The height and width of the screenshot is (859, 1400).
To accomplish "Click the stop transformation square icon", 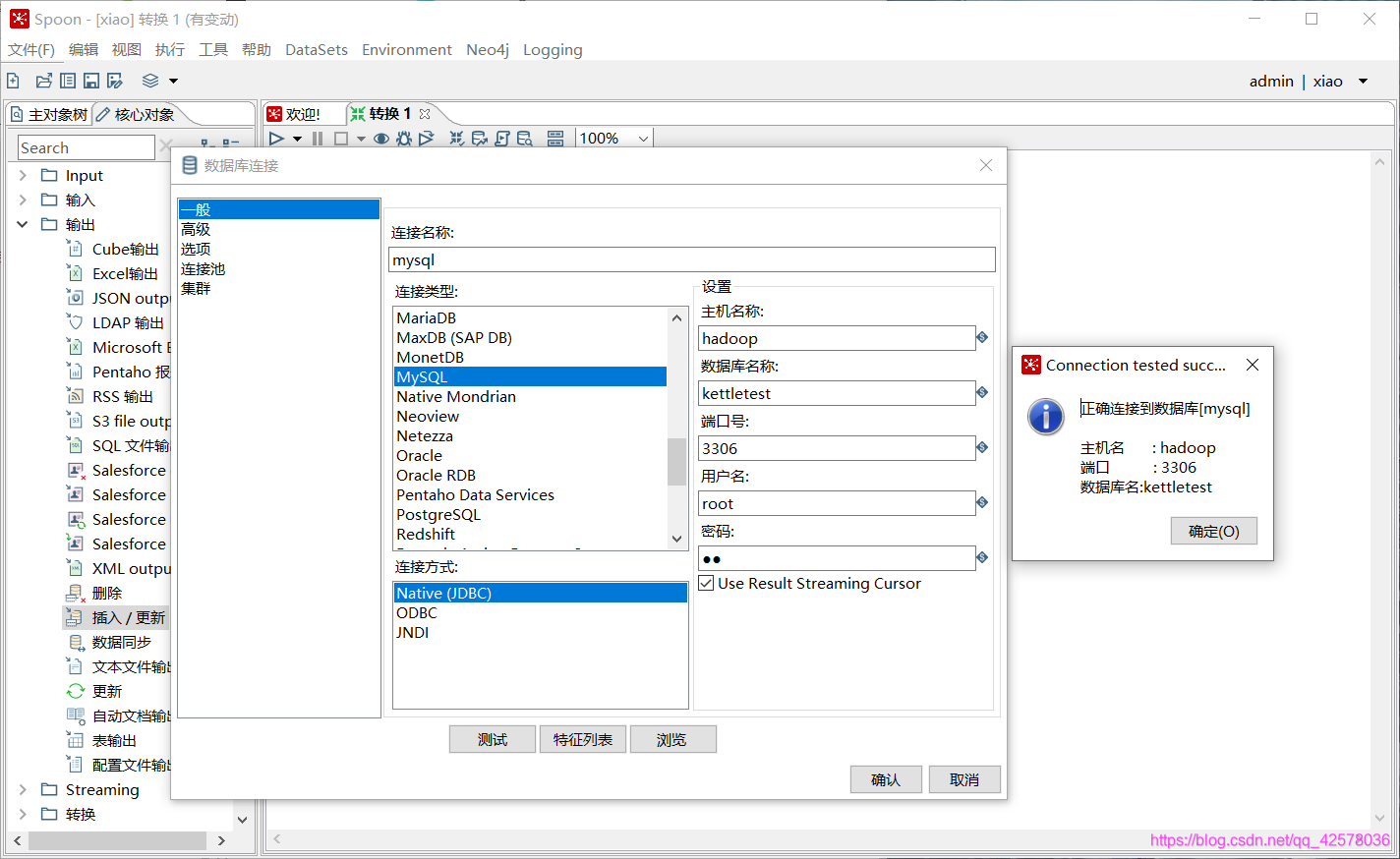I will click(x=340, y=139).
